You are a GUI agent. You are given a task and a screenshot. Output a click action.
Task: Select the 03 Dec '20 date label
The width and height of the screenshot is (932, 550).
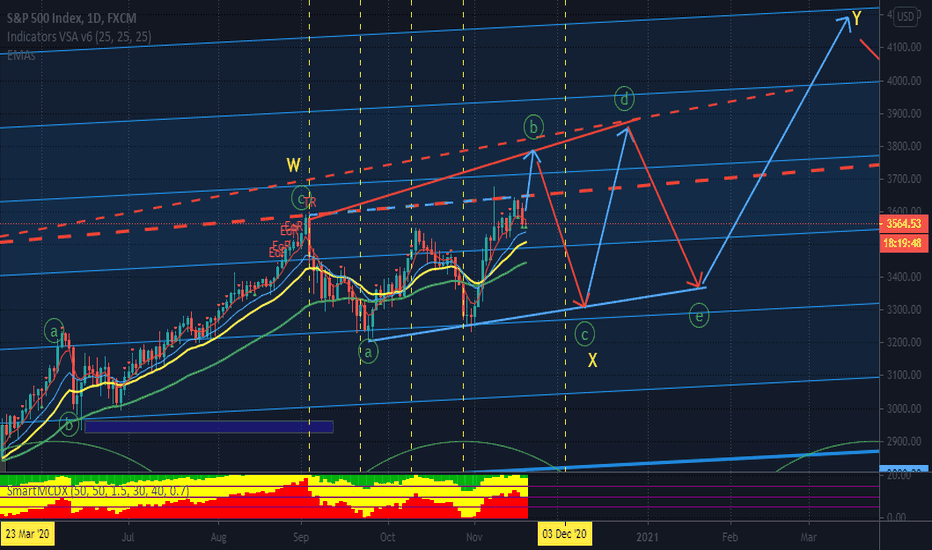565,534
